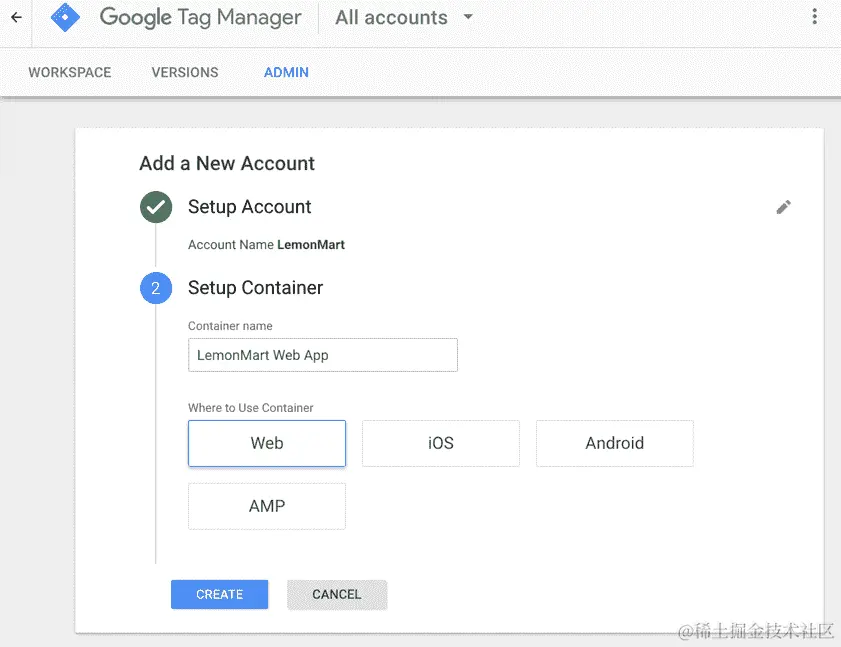Click the Google Tag Manager title text
Image resolution: width=841 pixels, height=647 pixels.
coord(201,18)
